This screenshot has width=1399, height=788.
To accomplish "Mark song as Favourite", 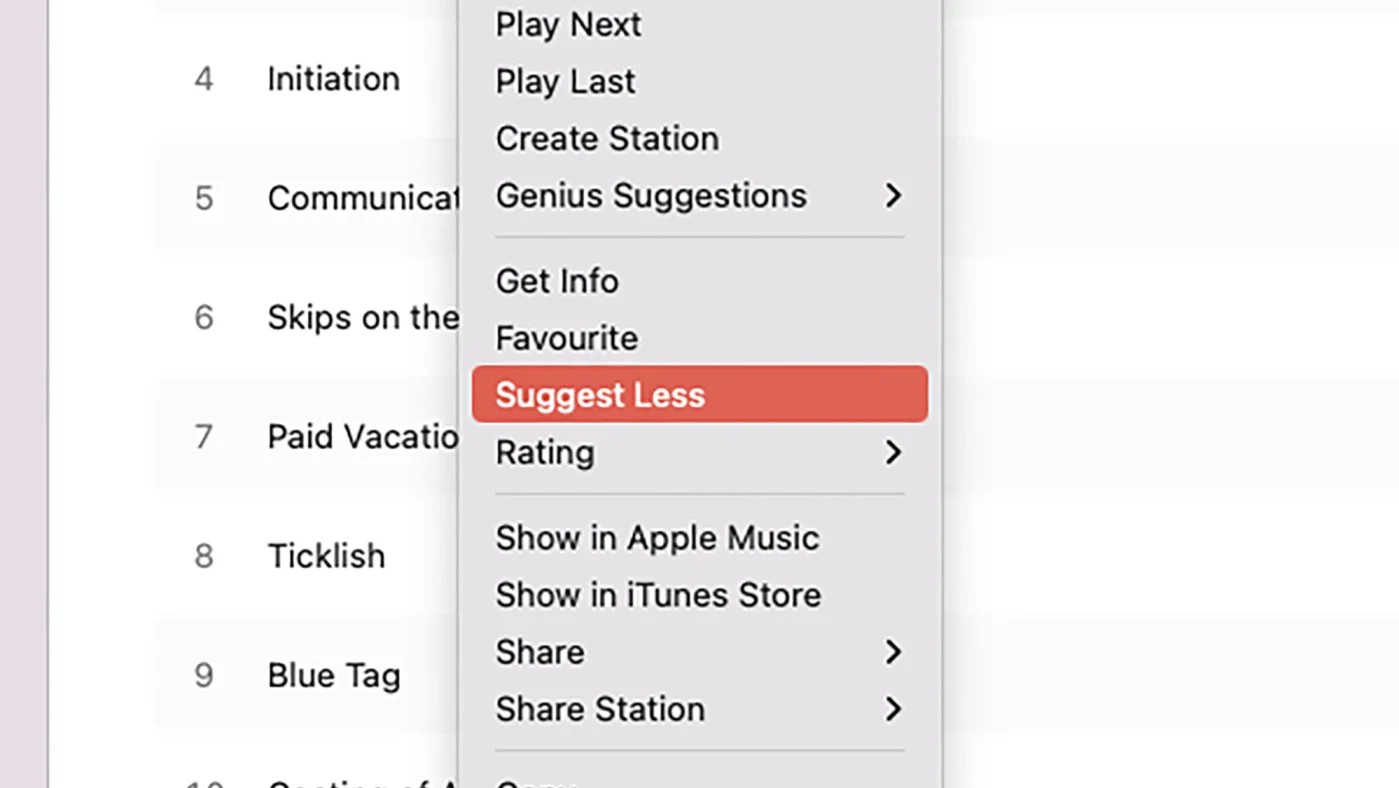I will [x=566, y=339].
